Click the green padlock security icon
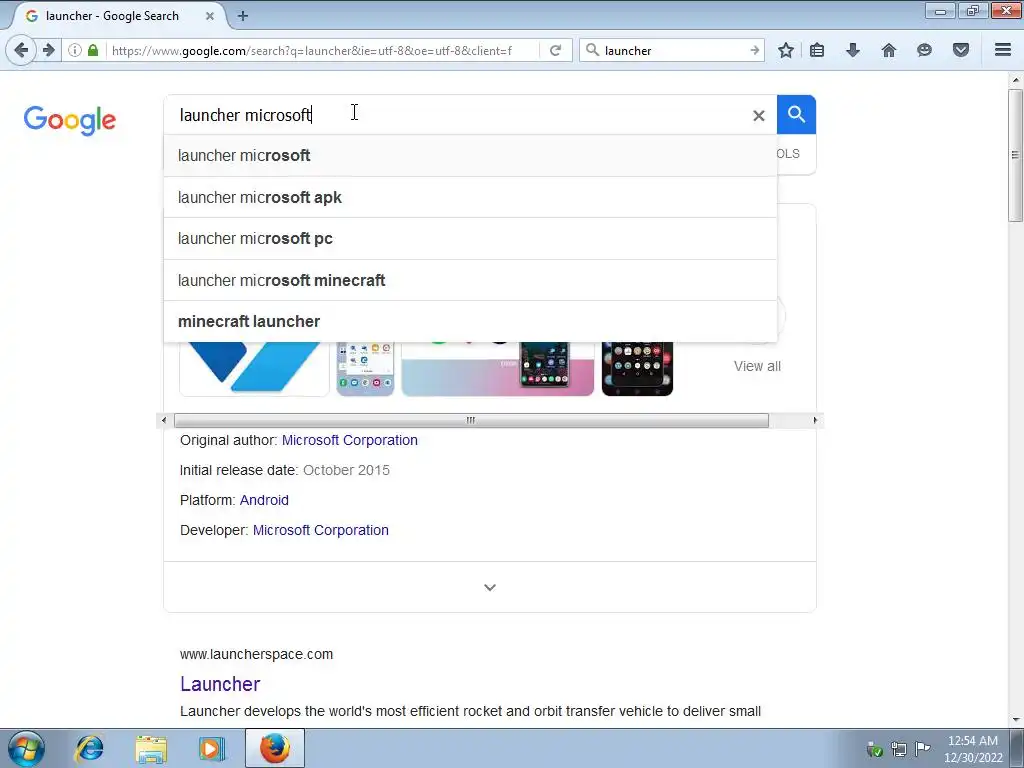 93,50
